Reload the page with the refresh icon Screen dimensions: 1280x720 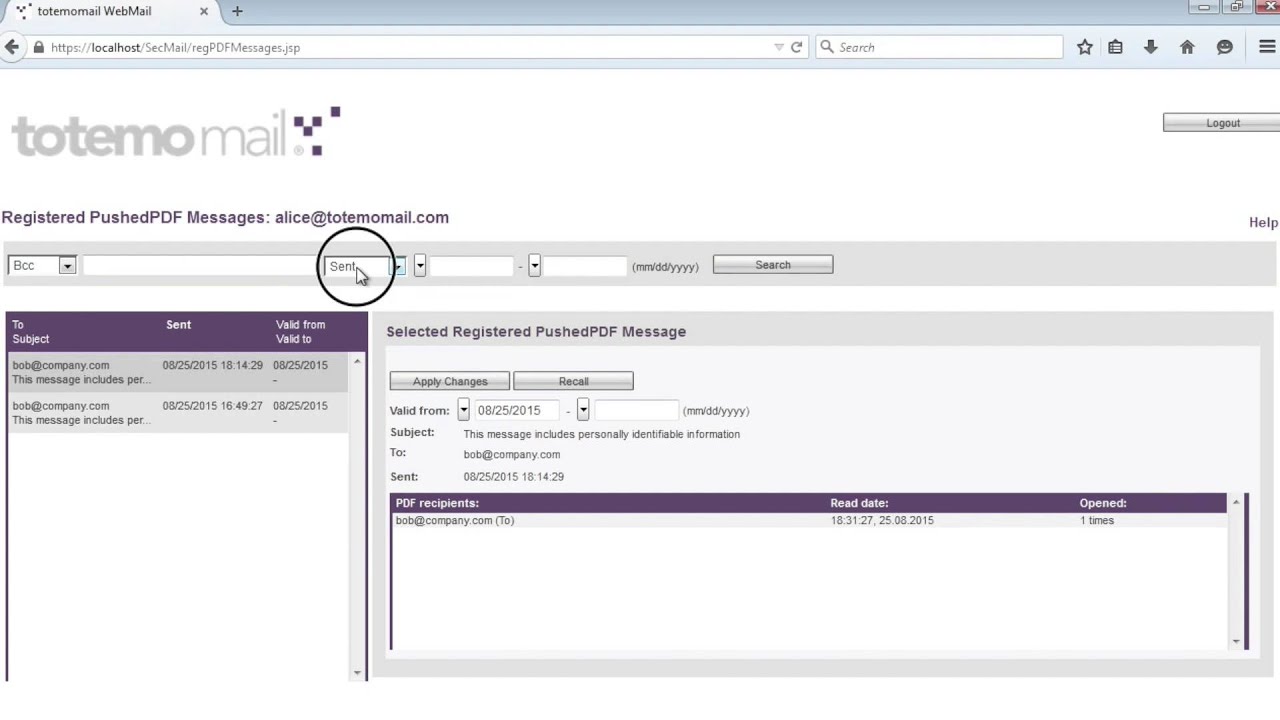796,47
